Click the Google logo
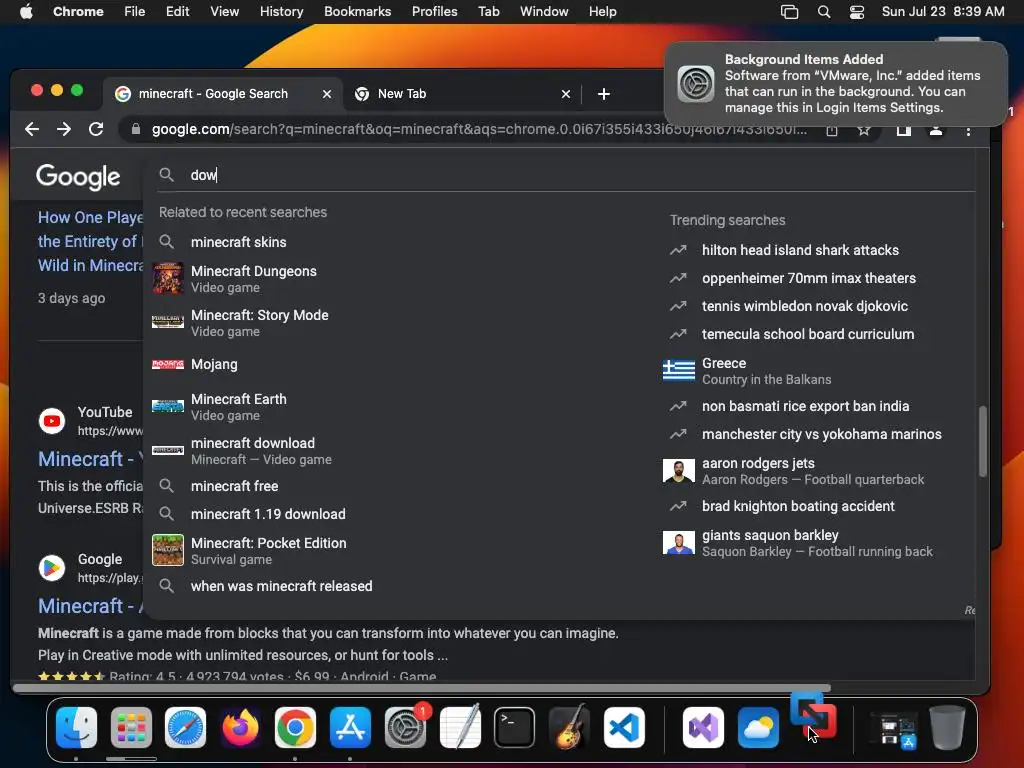The width and height of the screenshot is (1024, 768). pos(78,176)
